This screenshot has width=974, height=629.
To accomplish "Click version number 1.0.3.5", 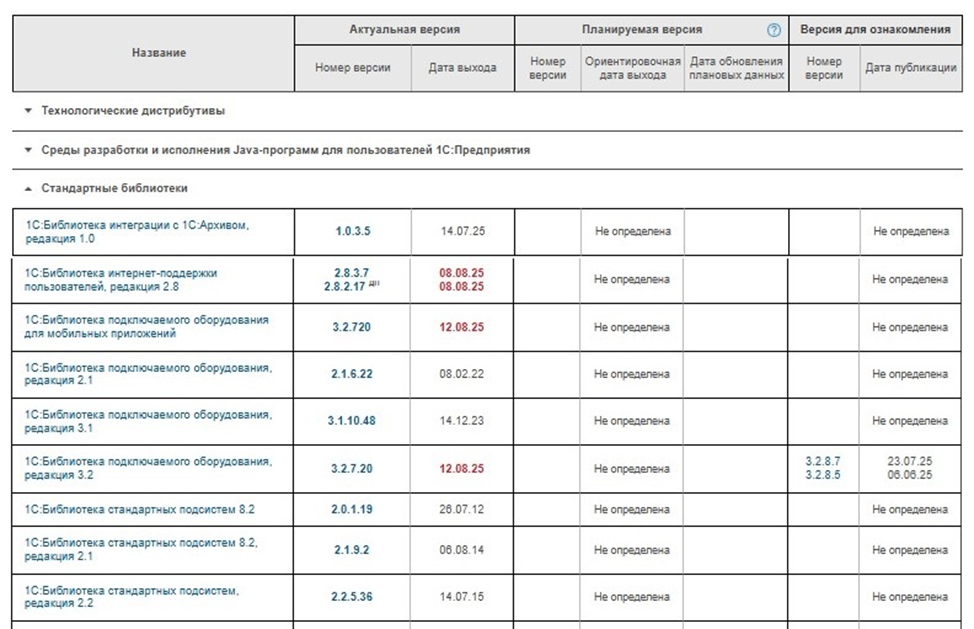I will pos(353,231).
